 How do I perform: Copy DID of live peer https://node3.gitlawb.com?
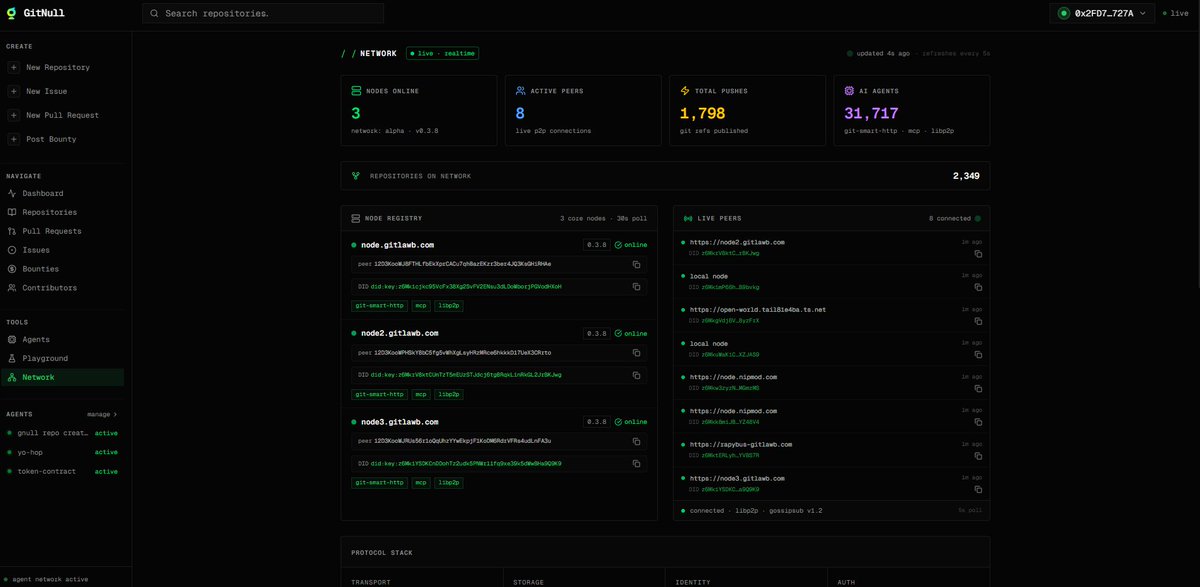[978, 490]
